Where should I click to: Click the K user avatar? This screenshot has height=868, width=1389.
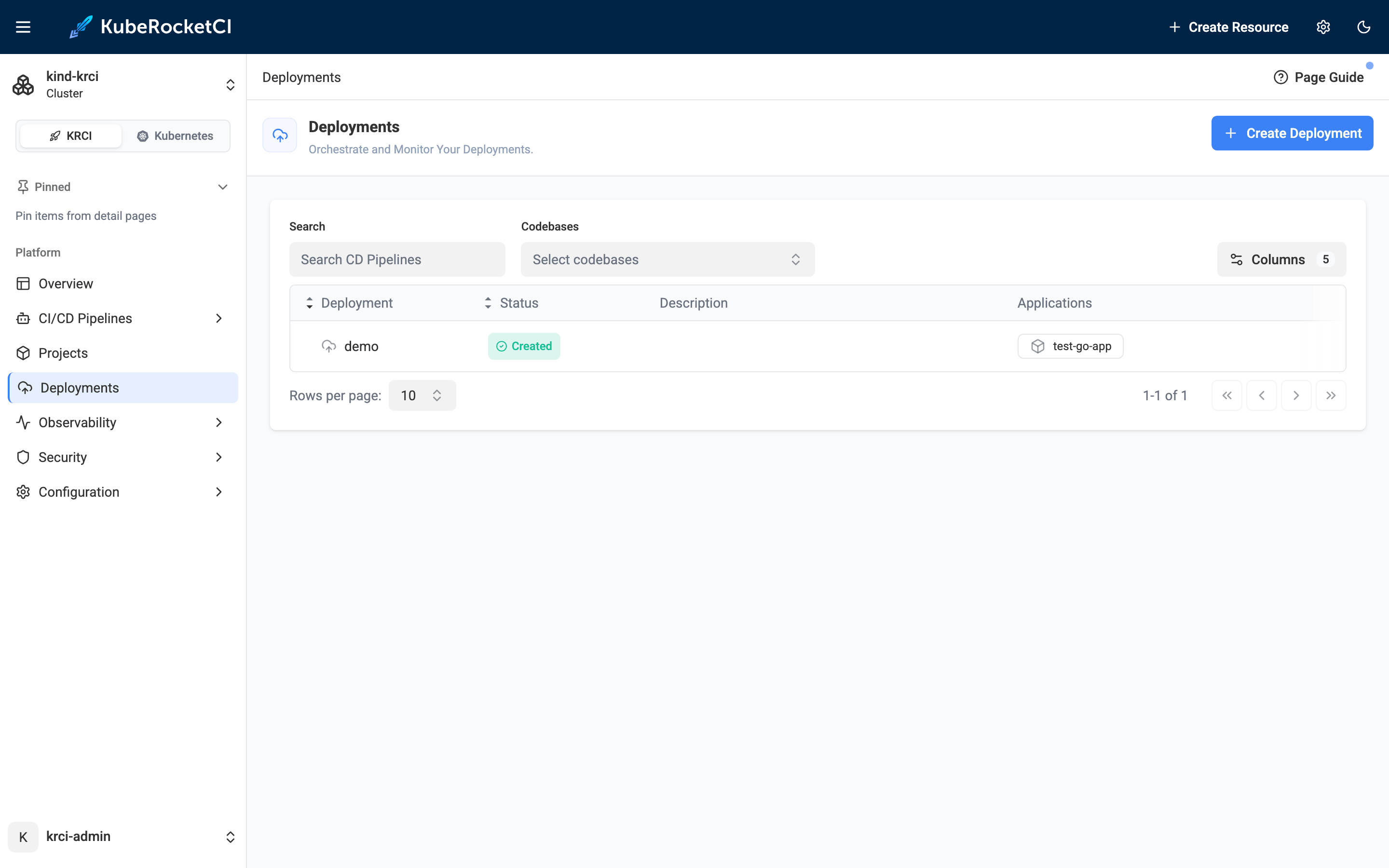click(x=23, y=837)
